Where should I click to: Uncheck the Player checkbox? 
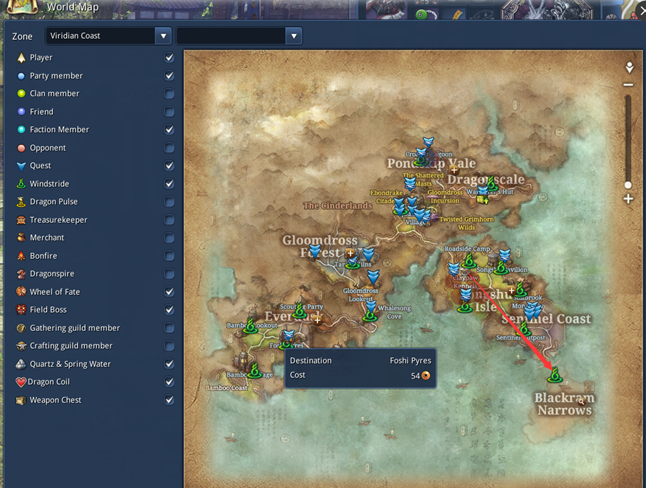pos(169,57)
